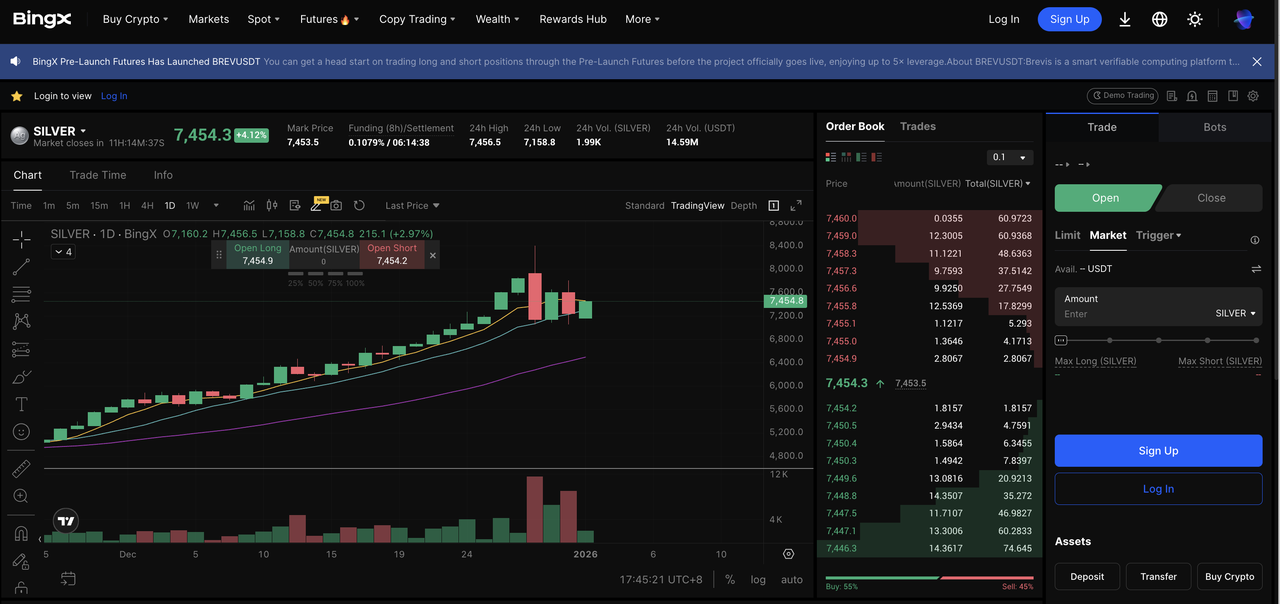Screen dimensions: 1280x604
Task: Switch to the Trades tab
Action: (x=917, y=126)
